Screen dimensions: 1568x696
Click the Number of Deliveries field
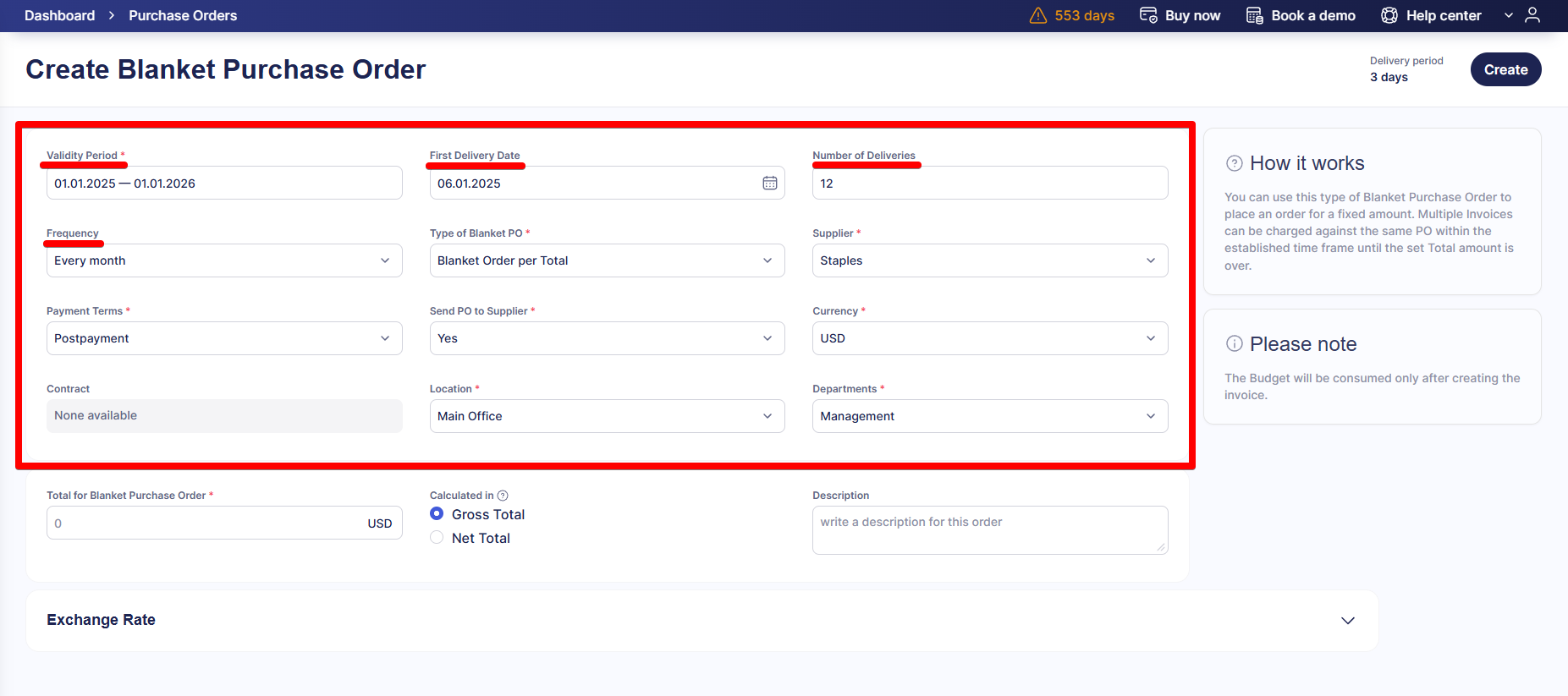(x=989, y=184)
